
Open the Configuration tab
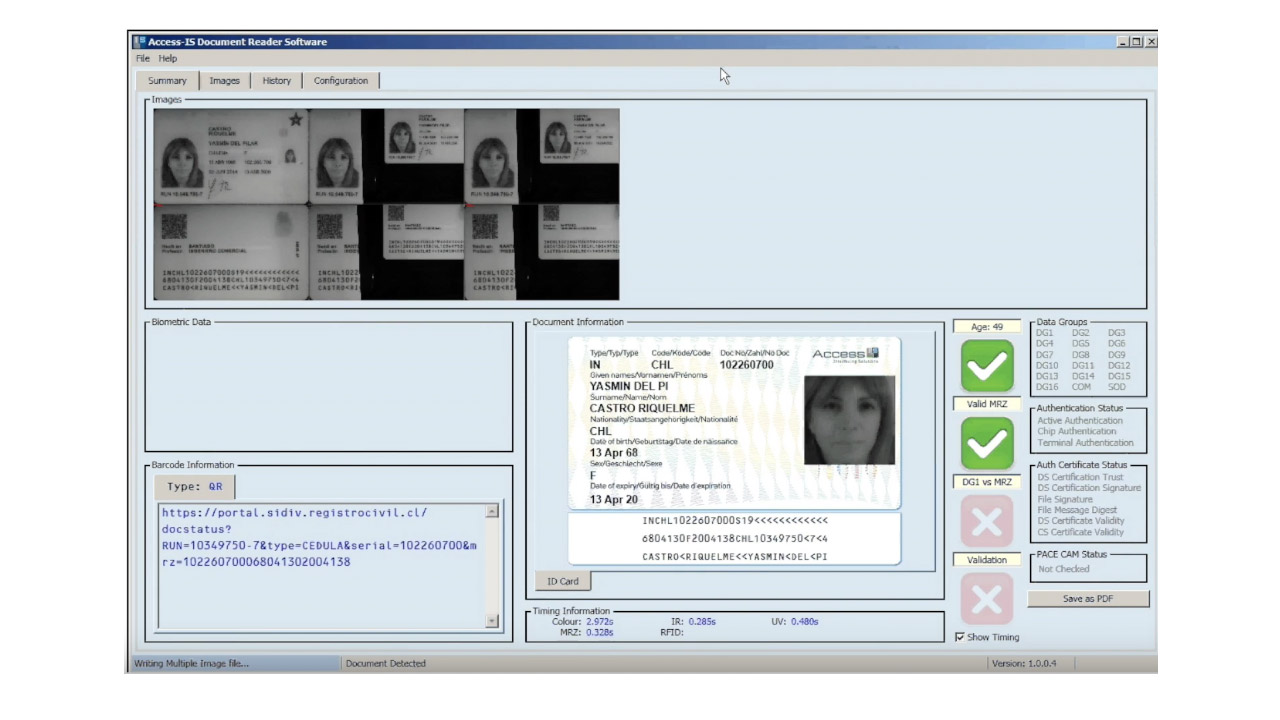(341, 80)
